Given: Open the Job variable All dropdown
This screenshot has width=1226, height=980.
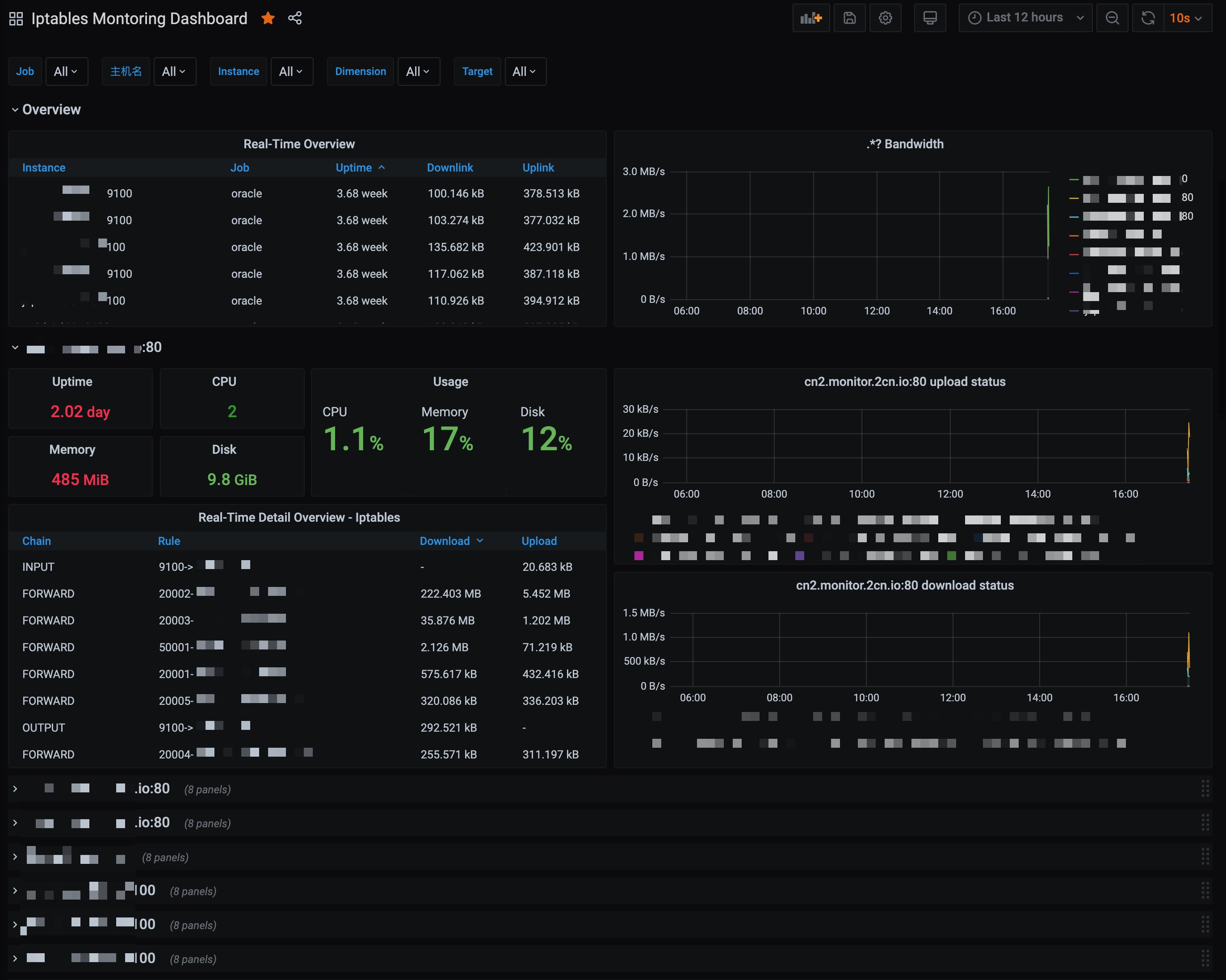Looking at the screenshot, I should point(66,71).
